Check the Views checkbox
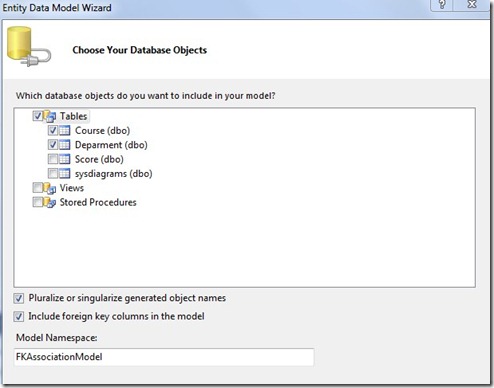Screen dimensions: 494x388 click(37, 188)
